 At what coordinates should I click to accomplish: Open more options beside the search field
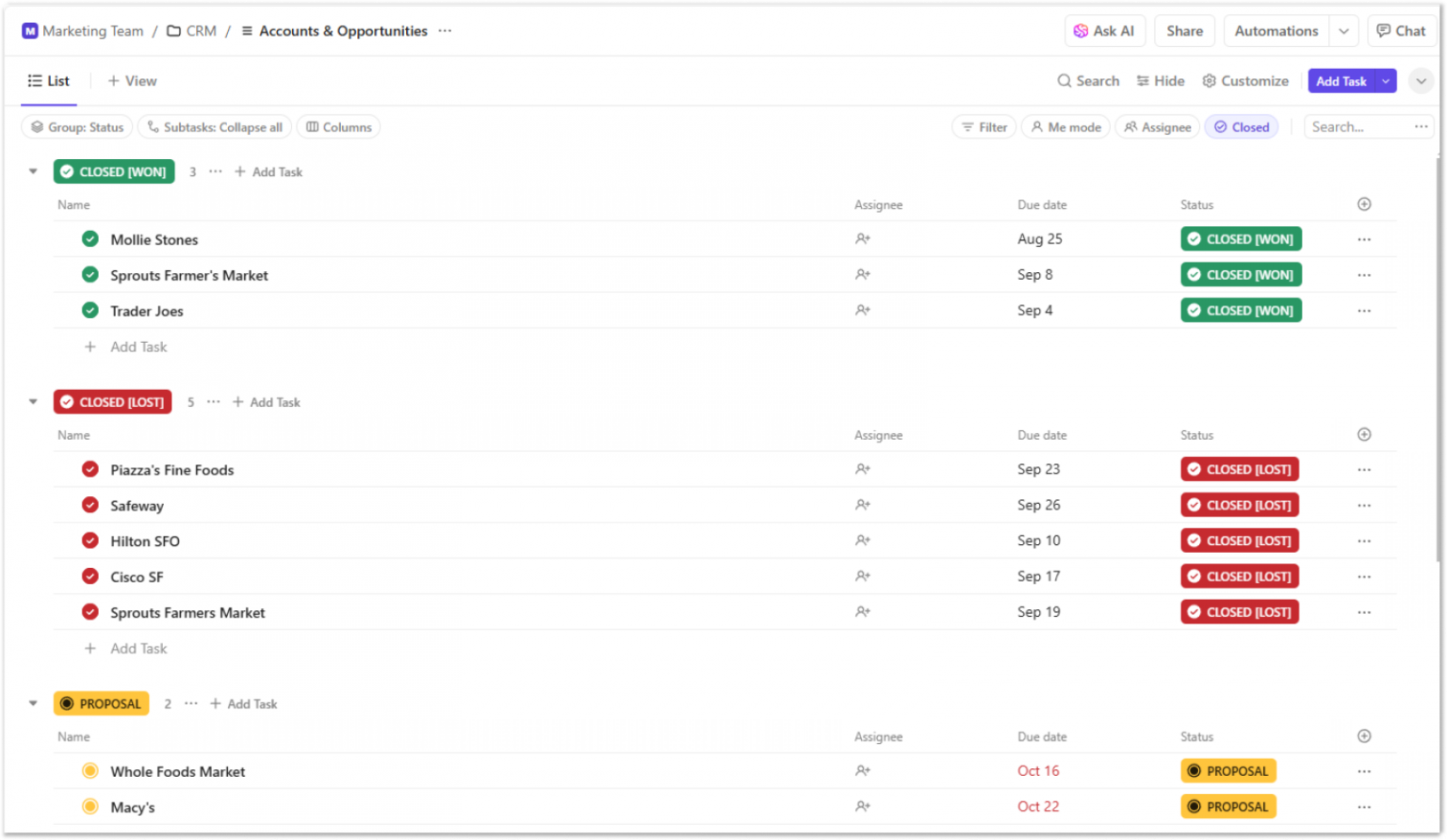point(1421,127)
